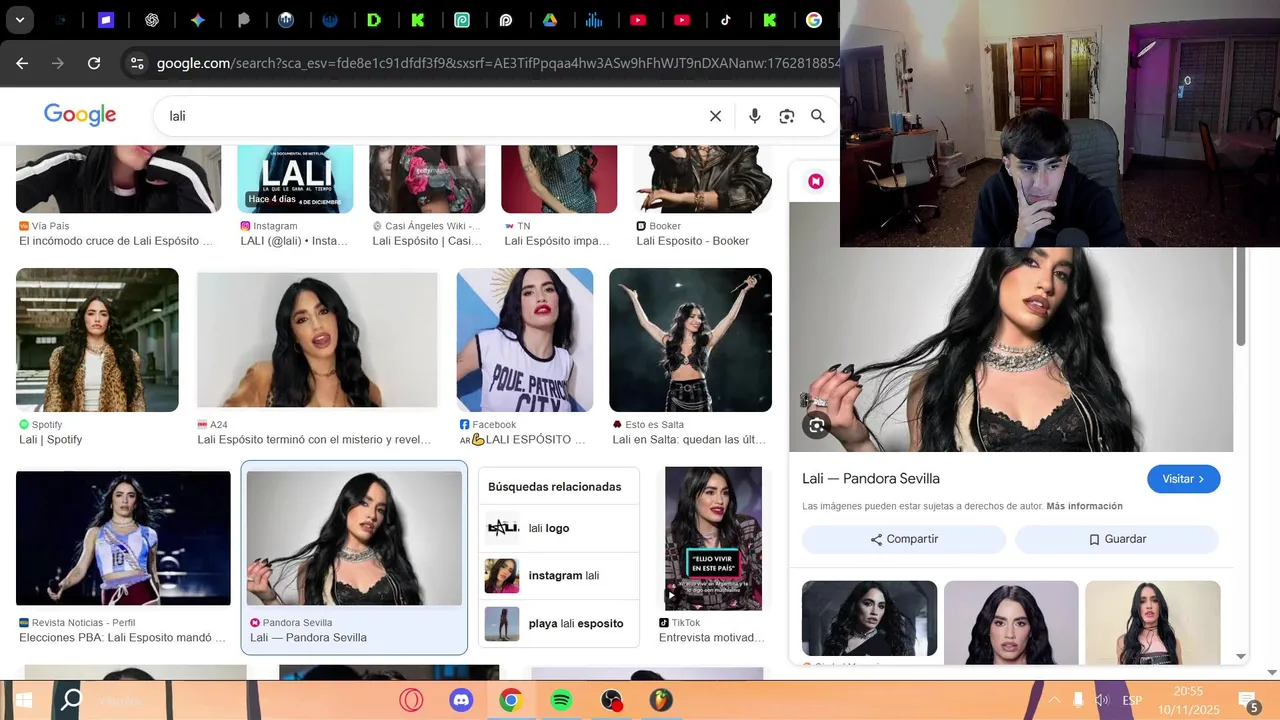1280x720 pixels.
Task: Click the Guardar button
Action: click(x=1117, y=539)
